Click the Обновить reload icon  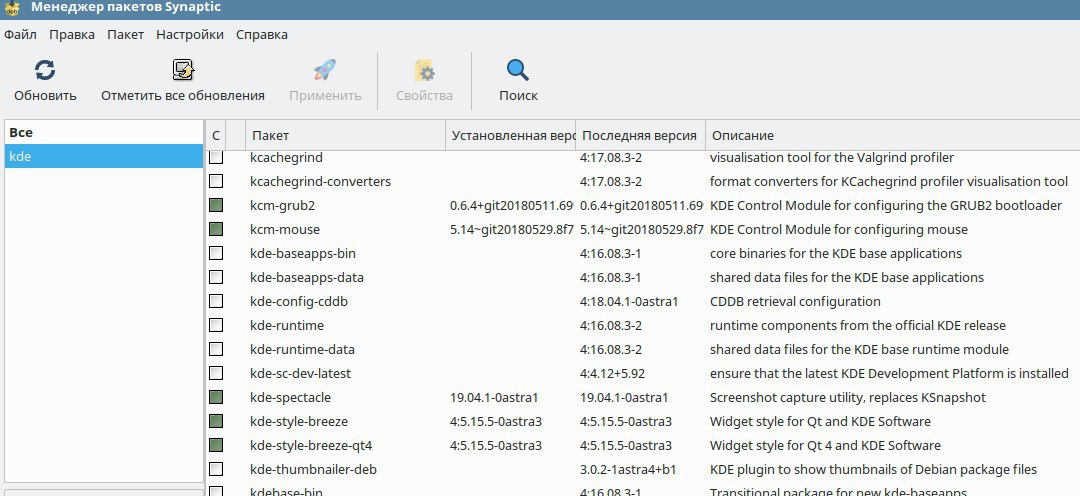[x=45, y=70]
